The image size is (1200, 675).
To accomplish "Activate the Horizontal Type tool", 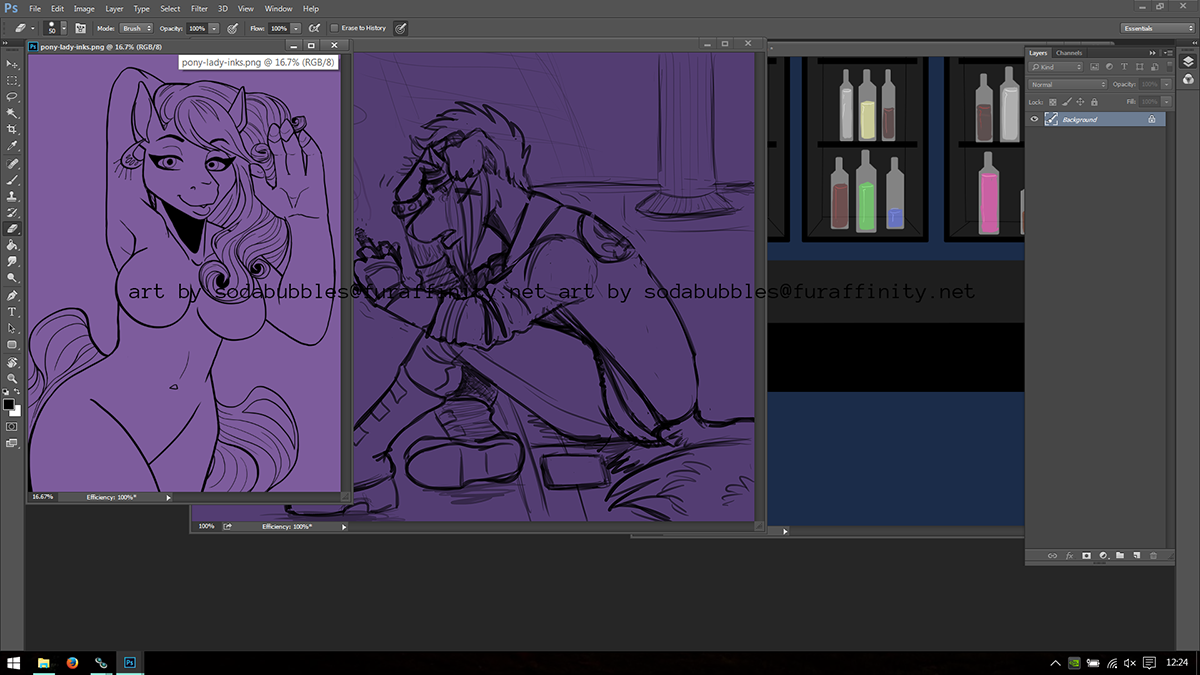I will tap(12, 312).
